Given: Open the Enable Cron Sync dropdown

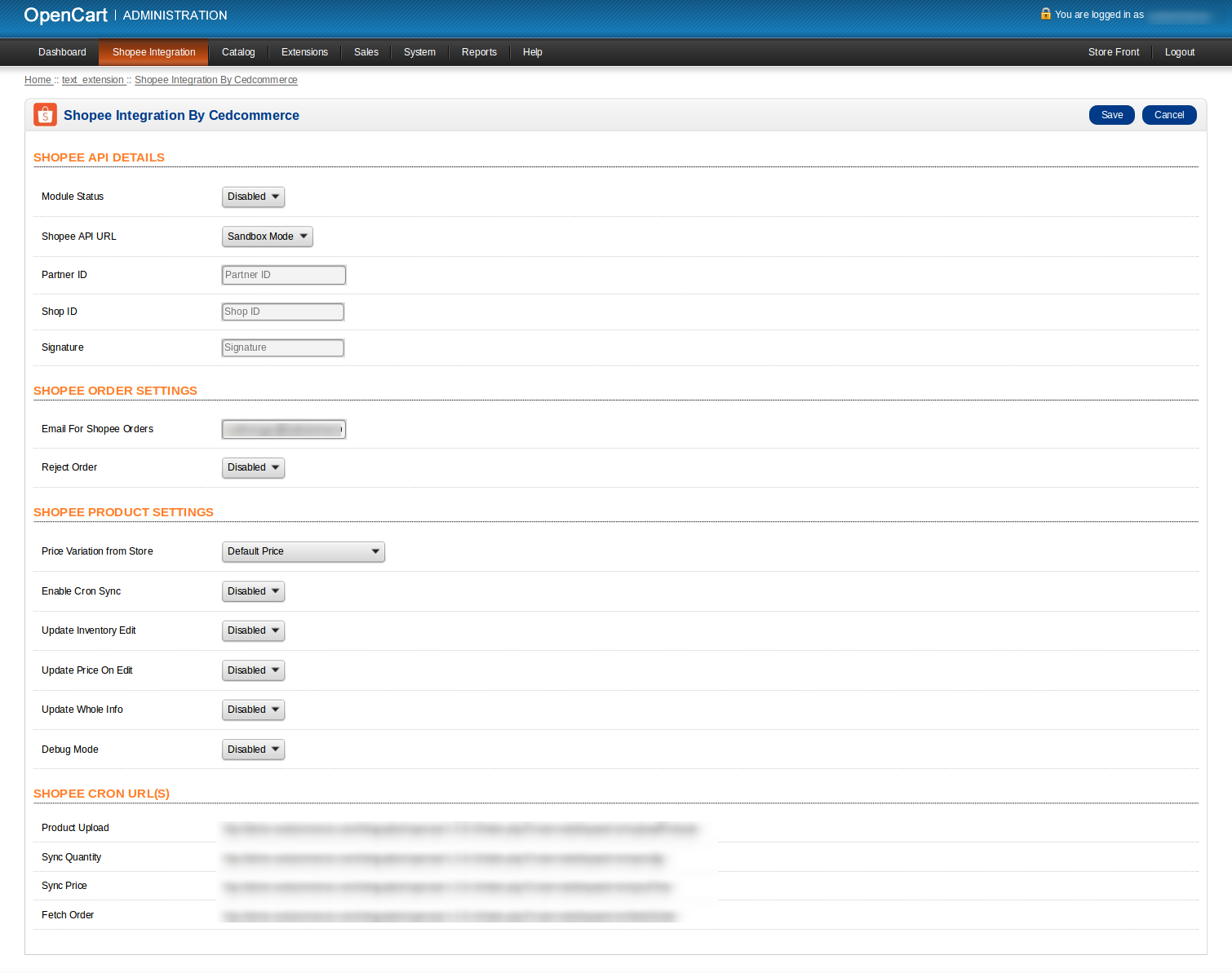Looking at the screenshot, I should click(x=253, y=591).
